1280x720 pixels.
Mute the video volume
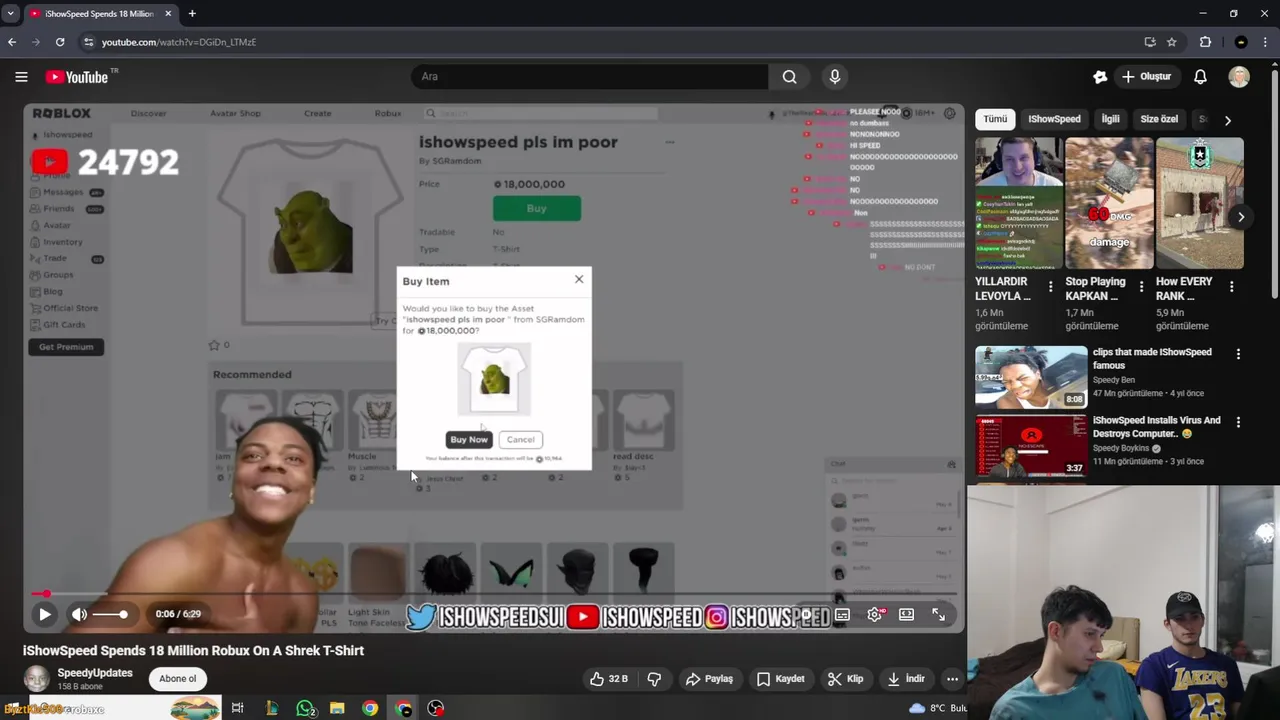pyautogui.click(x=80, y=614)
